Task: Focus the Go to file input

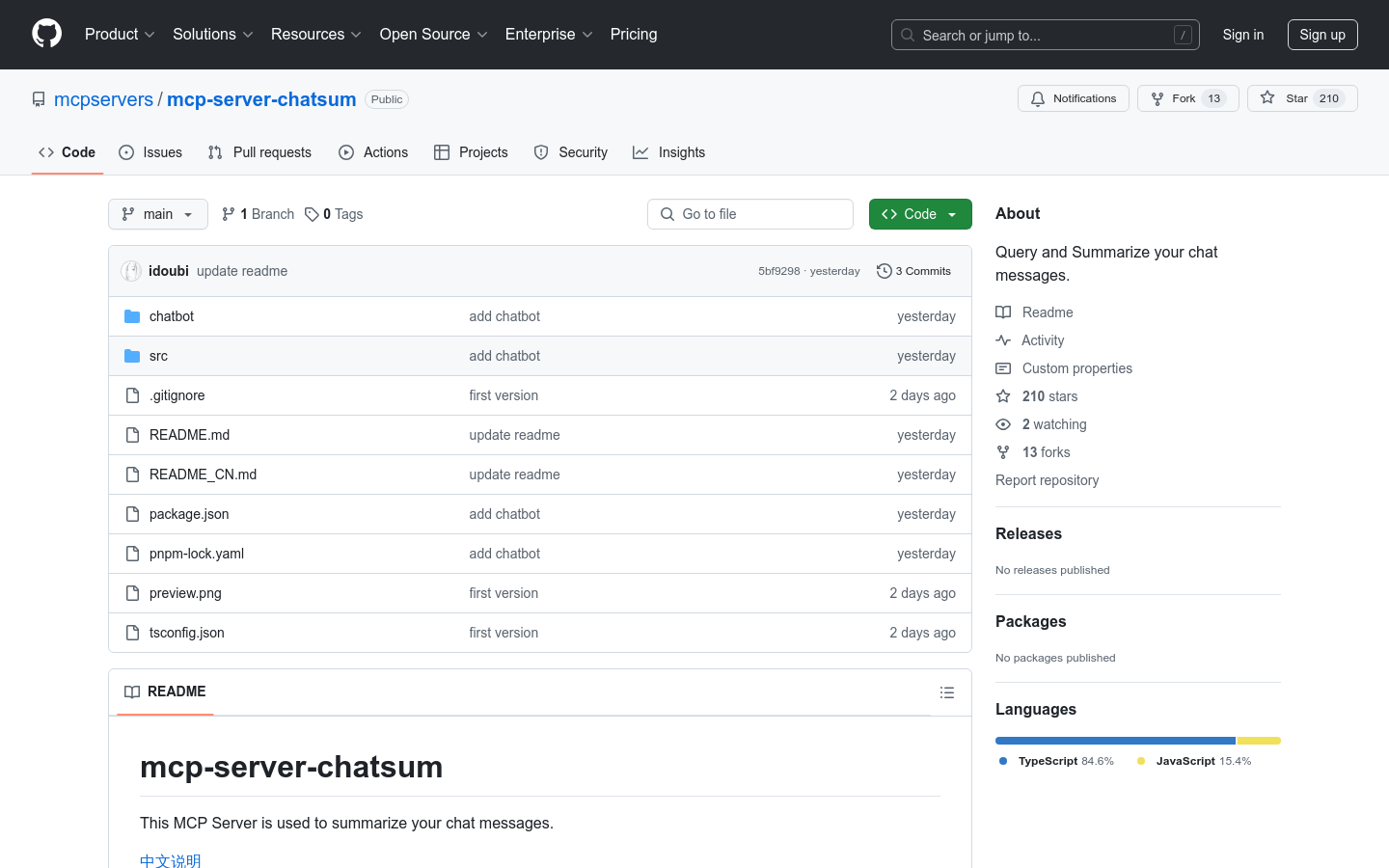Action: (750, 214)
